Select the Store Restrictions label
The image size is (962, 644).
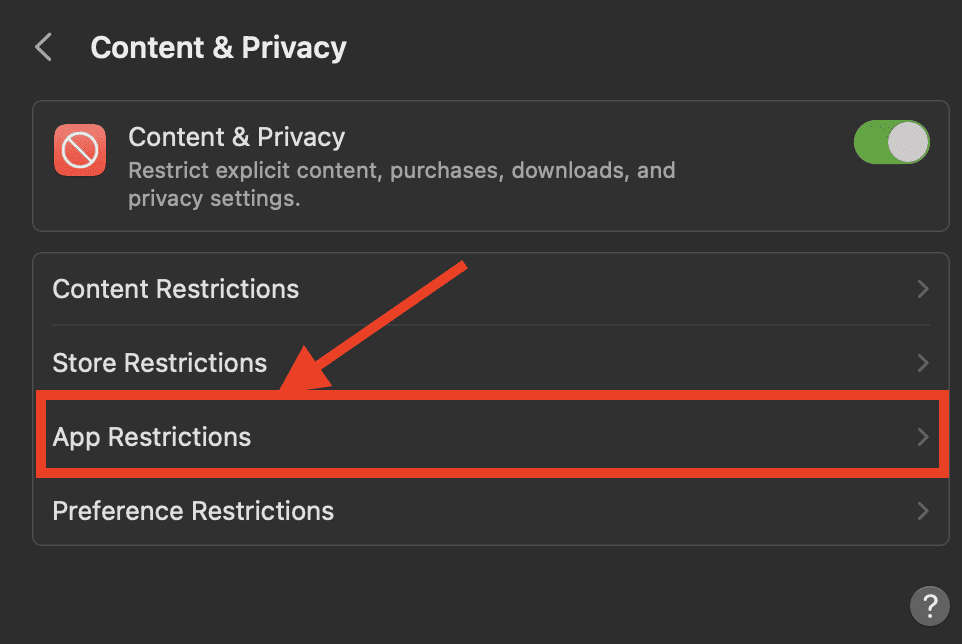click(160, 362)
